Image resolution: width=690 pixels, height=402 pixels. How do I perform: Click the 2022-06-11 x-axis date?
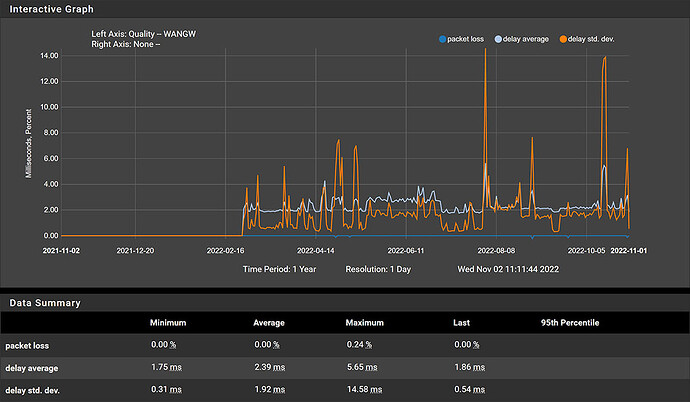tap(406, 251)
